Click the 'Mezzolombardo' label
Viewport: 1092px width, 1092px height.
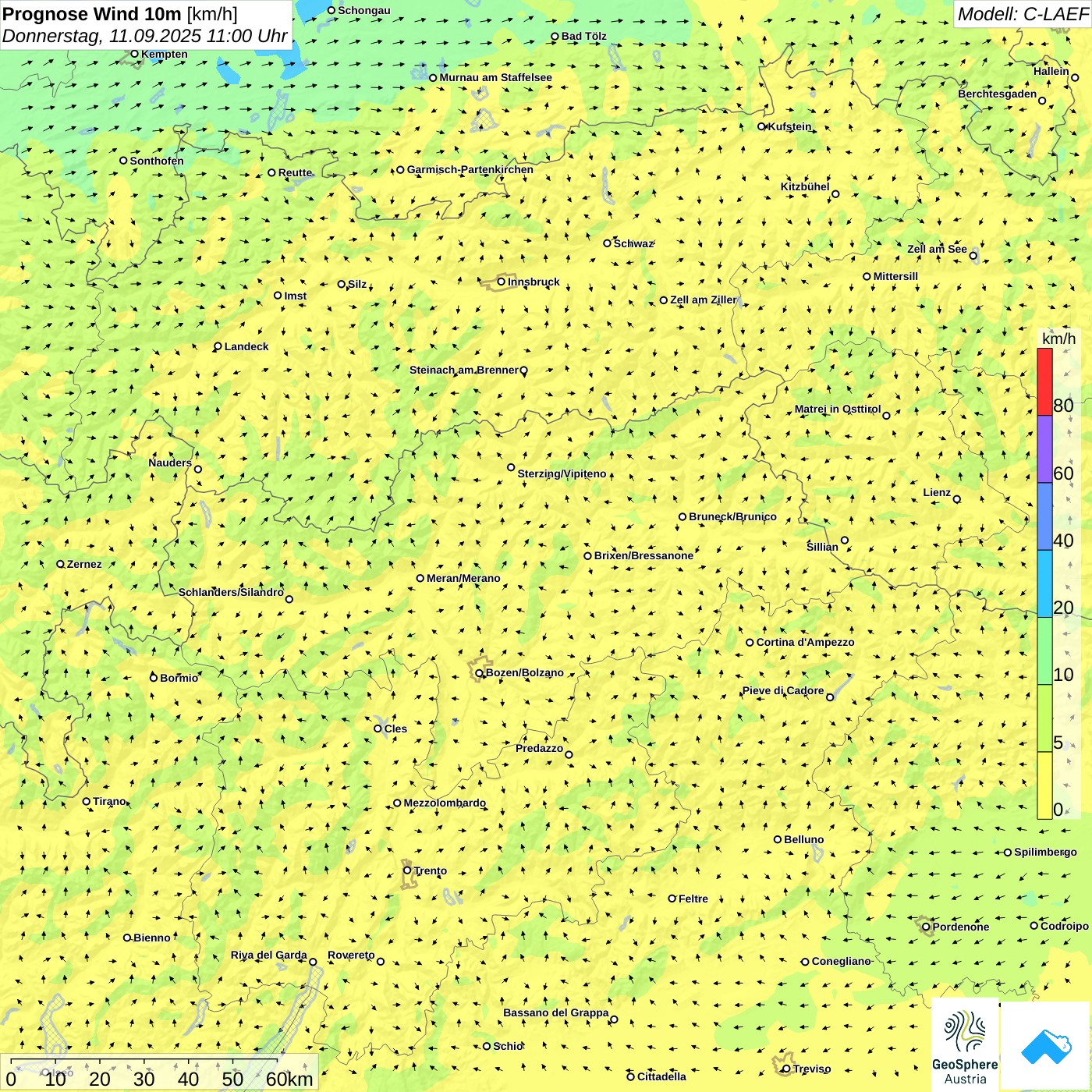(445, 803)
